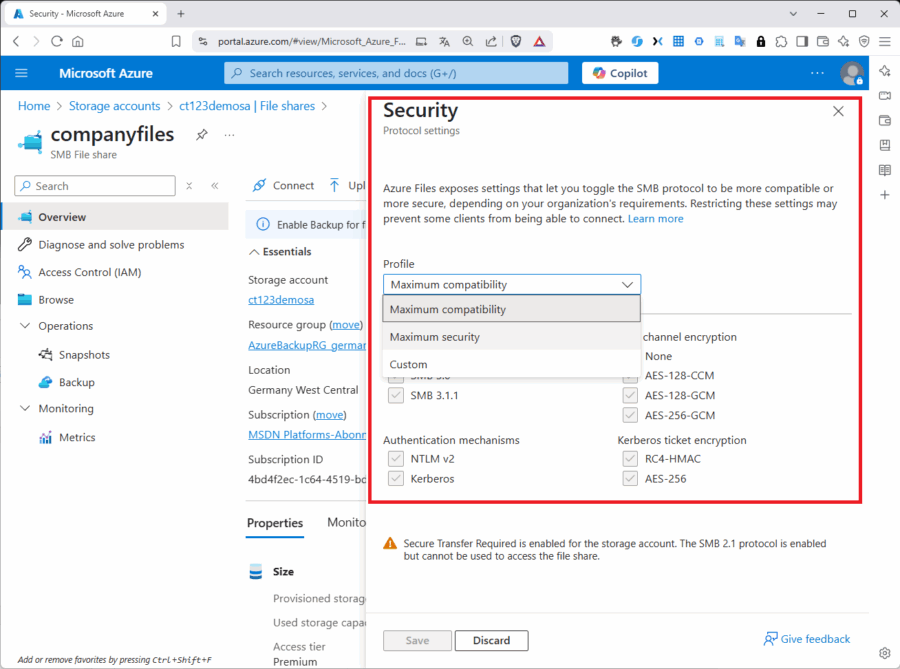Select Maximum security profile option

click(511, 337)
